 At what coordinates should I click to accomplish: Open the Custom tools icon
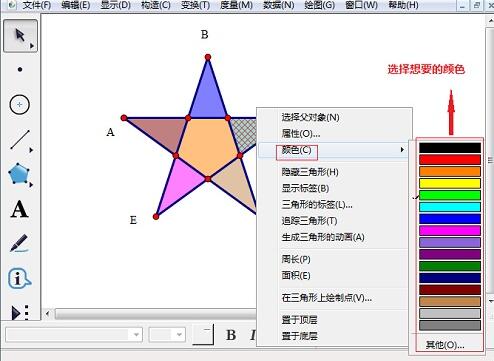click(x=20, y=313)
